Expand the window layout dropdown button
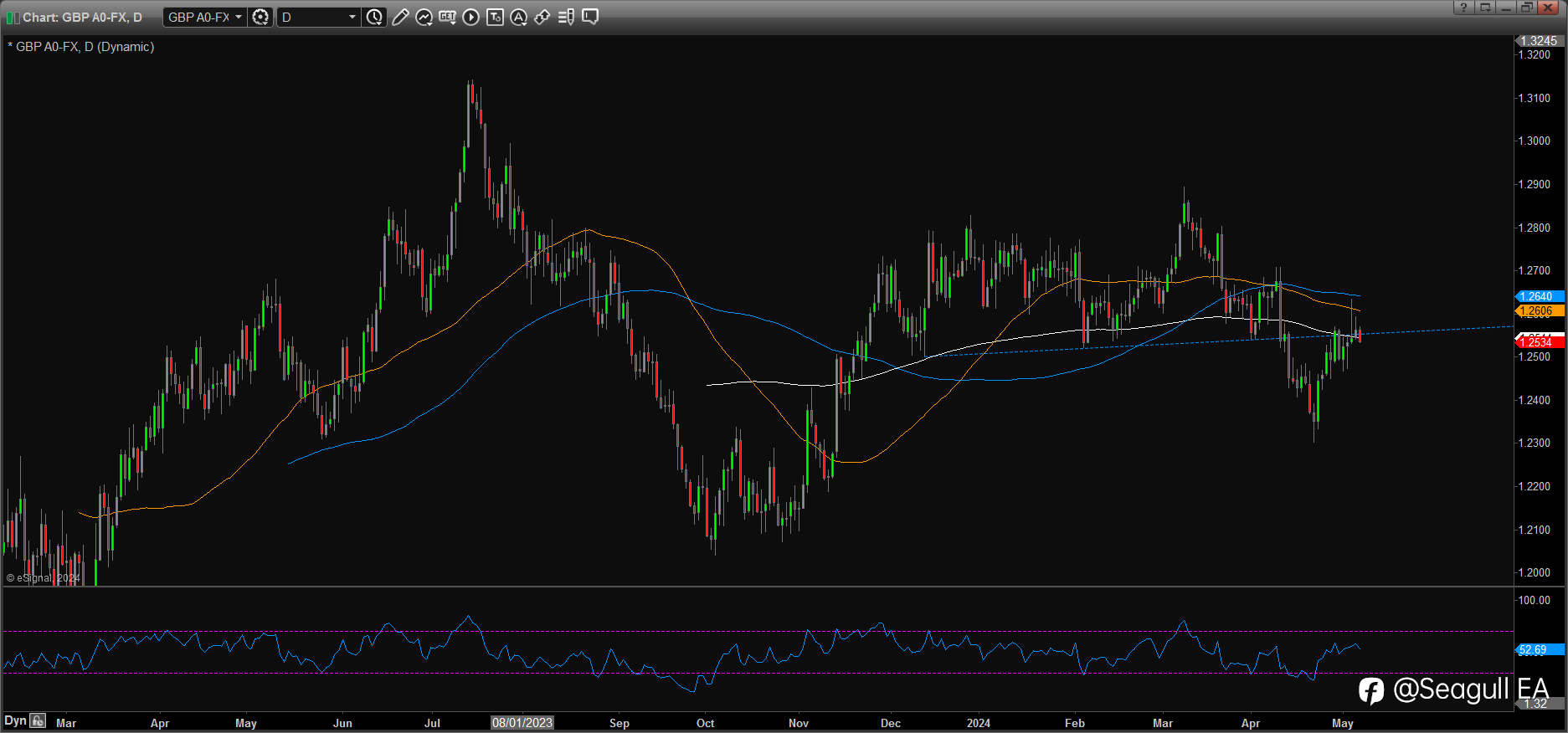Viewport: 1568px width, 733px height. point(1485,8)
